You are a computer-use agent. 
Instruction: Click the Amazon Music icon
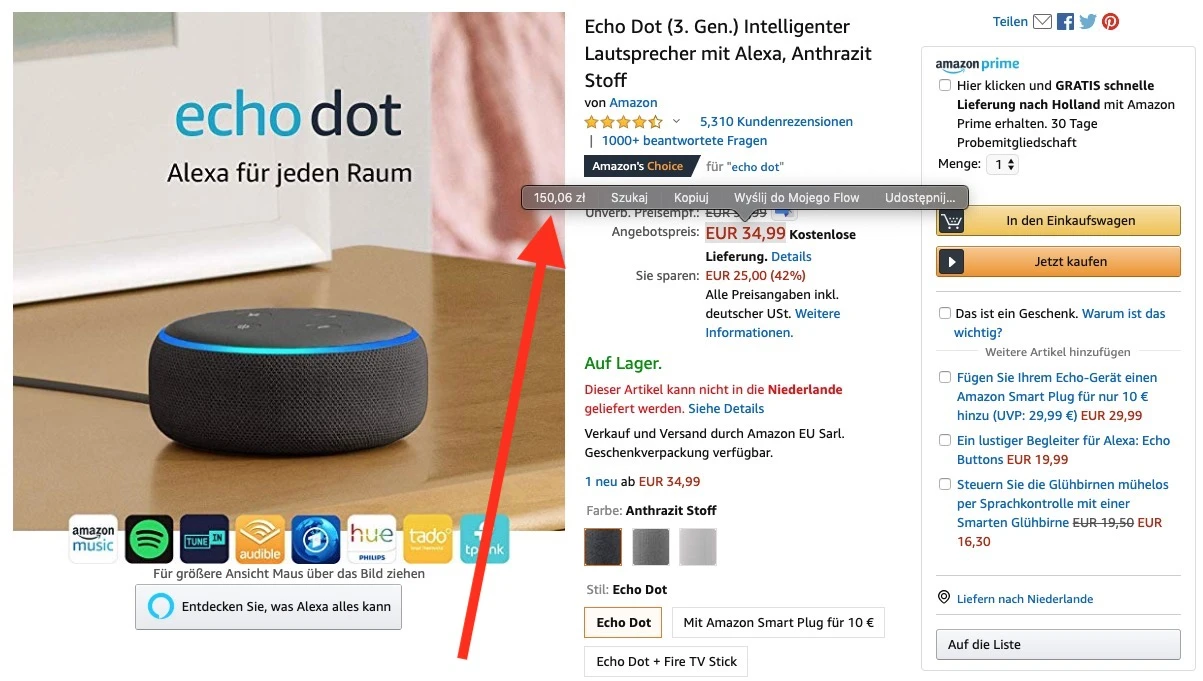tap(93, 539)
